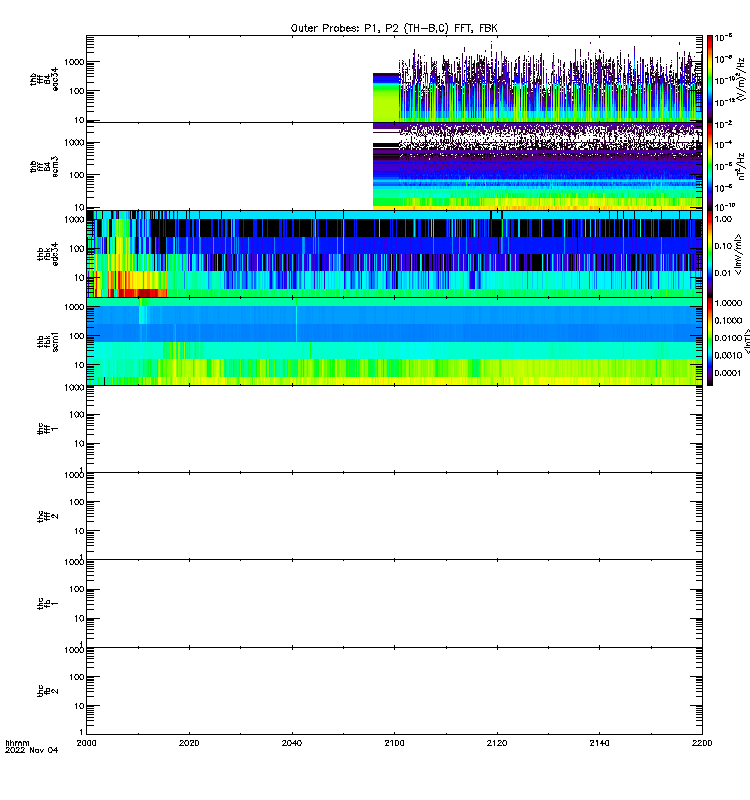
Task: Click the <|mV/m|> color bar
Action: (710, 254)
